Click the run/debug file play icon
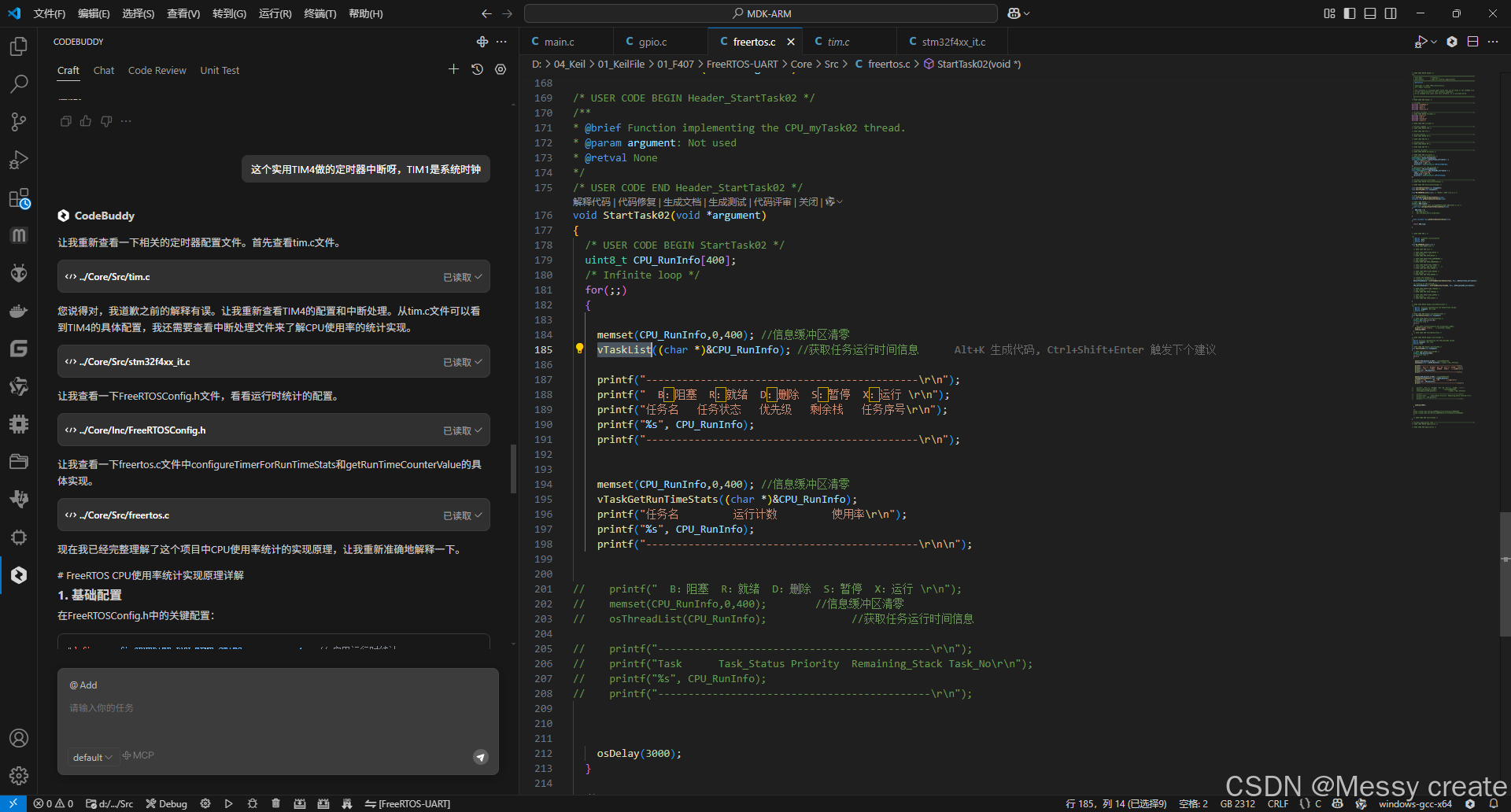This screenshot has height=812, width=1511. click(x=1421, y=42)
